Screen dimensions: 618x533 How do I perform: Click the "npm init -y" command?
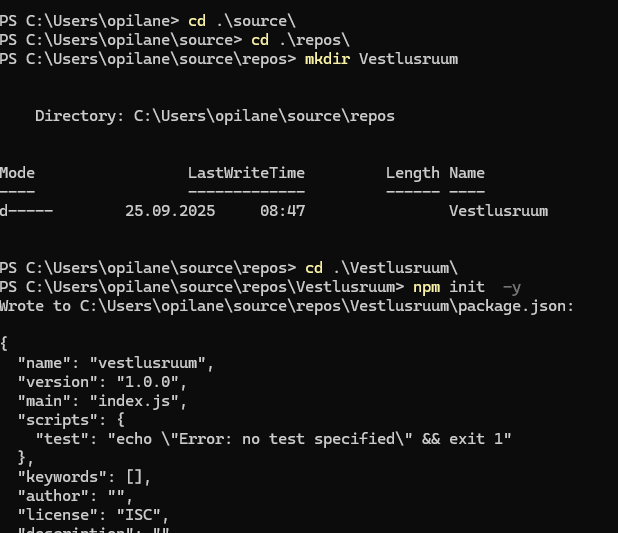[x=466, y=287]
